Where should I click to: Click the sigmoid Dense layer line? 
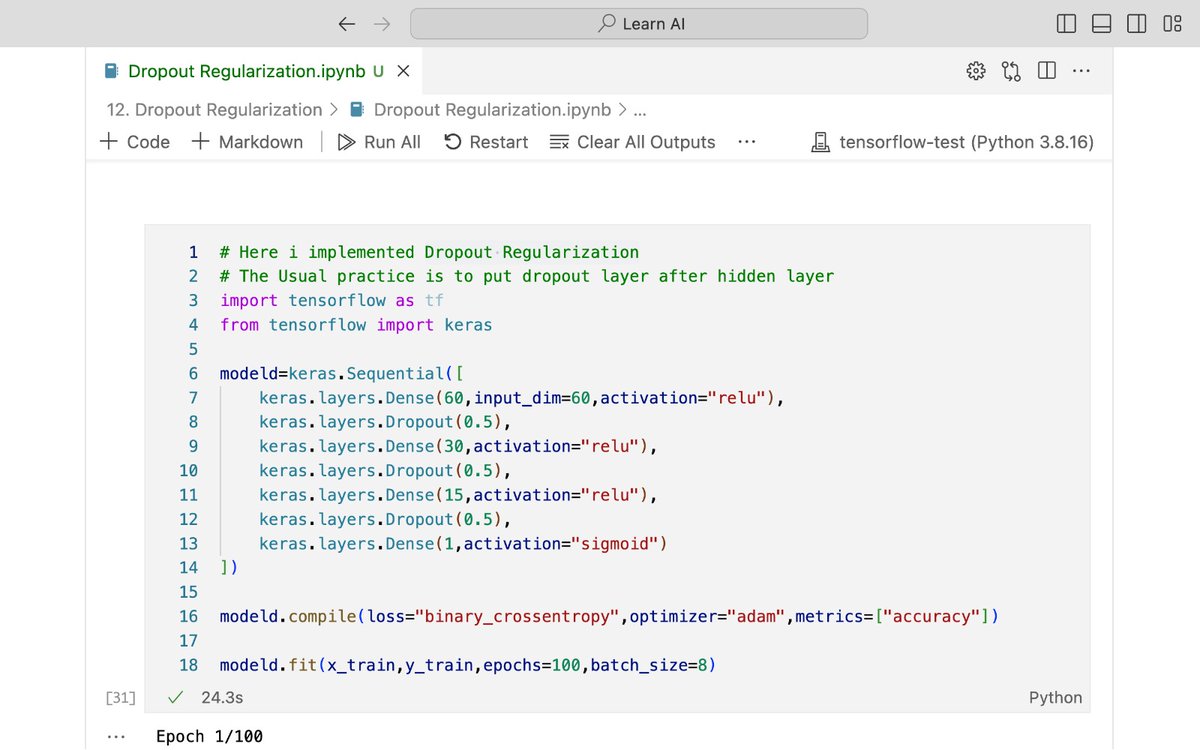tap(462, 544)
